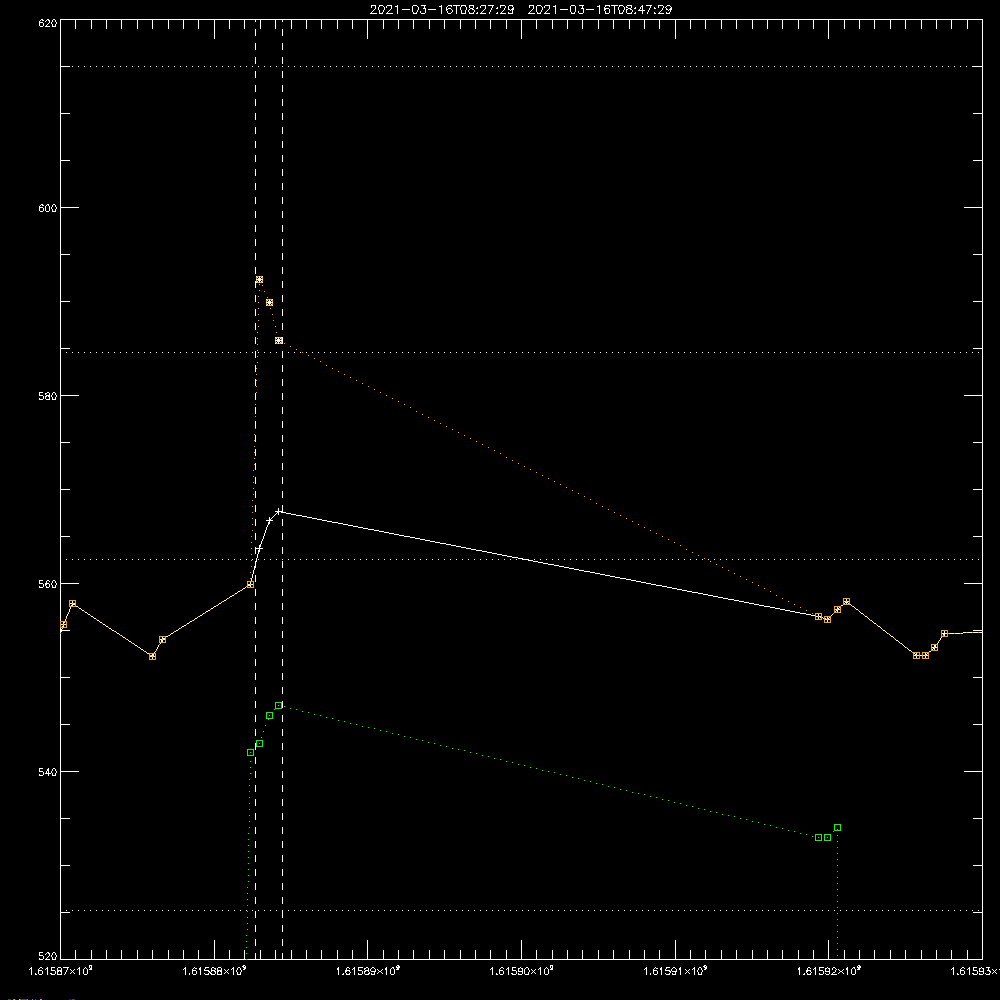The image size is (1000, 1000).
Task: Select the horizontal dotted line near 525
Action: coord(522,911)
